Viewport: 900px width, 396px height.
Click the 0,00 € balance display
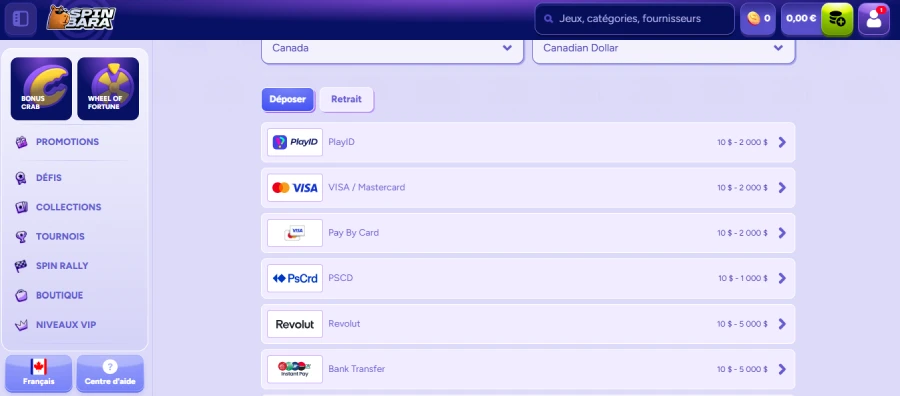(x=801, y=18)
